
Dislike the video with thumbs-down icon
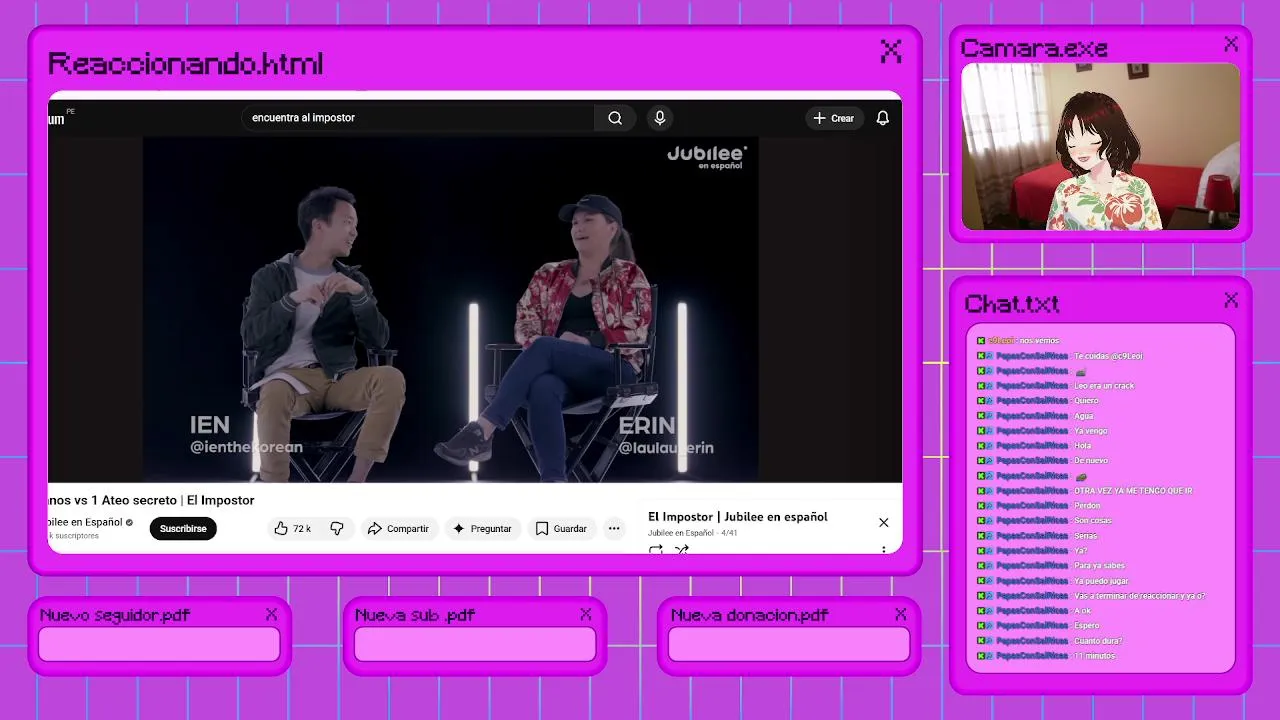pos(337,528)
